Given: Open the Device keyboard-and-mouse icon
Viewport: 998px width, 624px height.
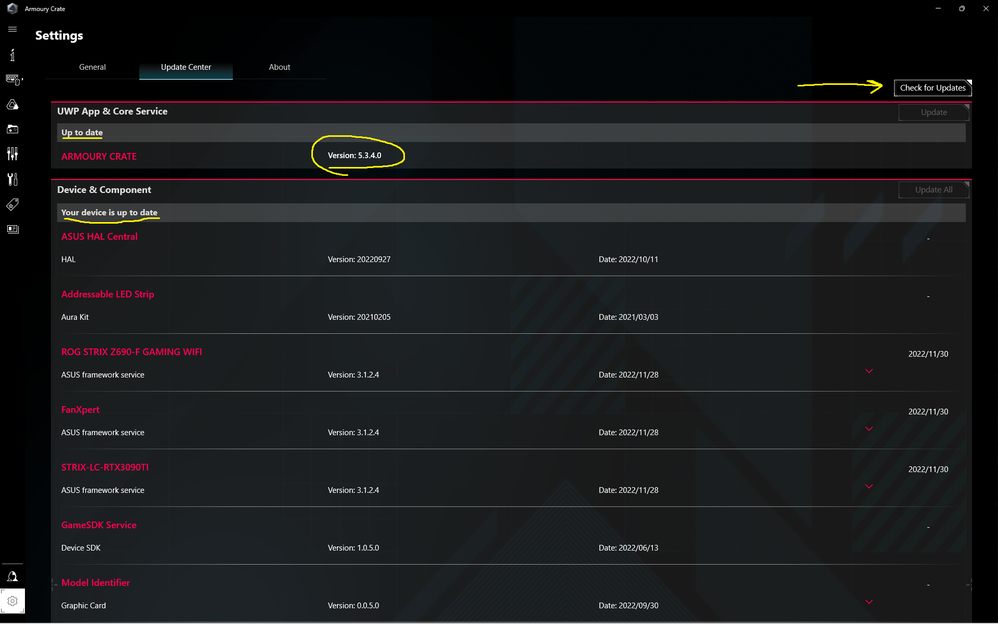Looking at the screenshot, I should click(13, 80).
